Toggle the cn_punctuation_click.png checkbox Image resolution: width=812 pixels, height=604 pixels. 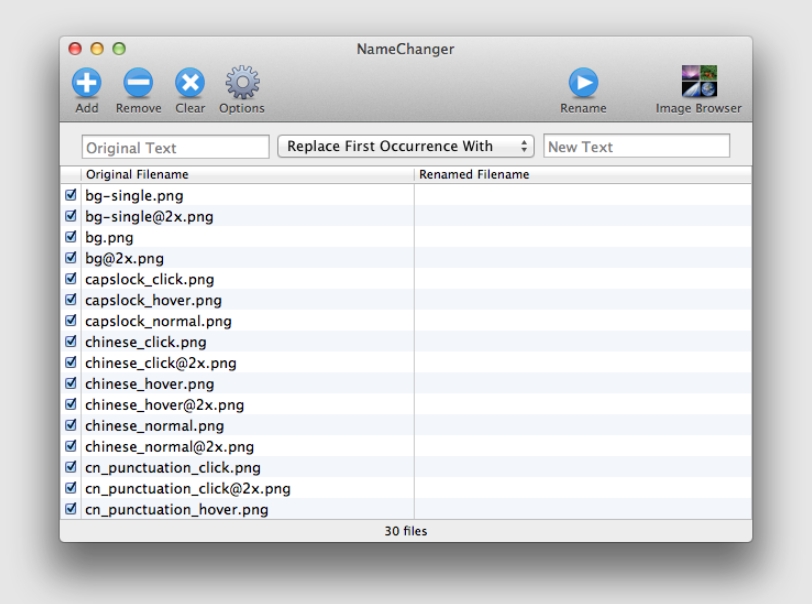71,467
